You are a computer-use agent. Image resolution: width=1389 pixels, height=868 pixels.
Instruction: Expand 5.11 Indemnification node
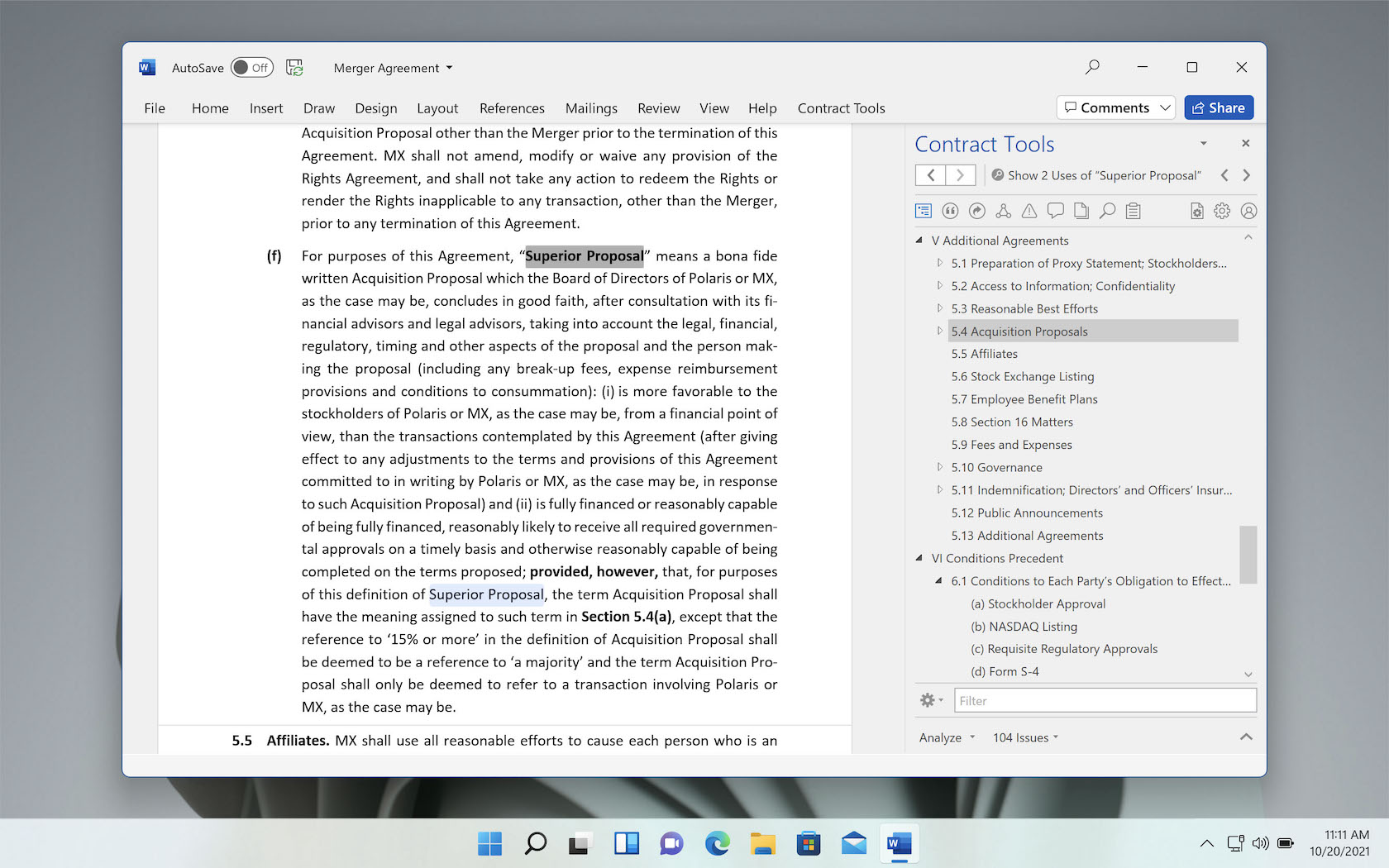(x=939, y=490)
